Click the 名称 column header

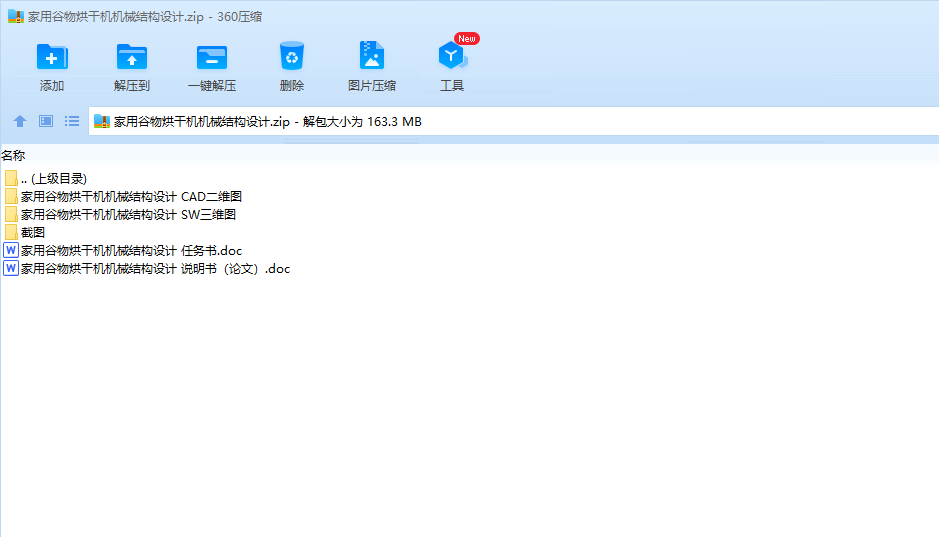[x=13, y=156]
